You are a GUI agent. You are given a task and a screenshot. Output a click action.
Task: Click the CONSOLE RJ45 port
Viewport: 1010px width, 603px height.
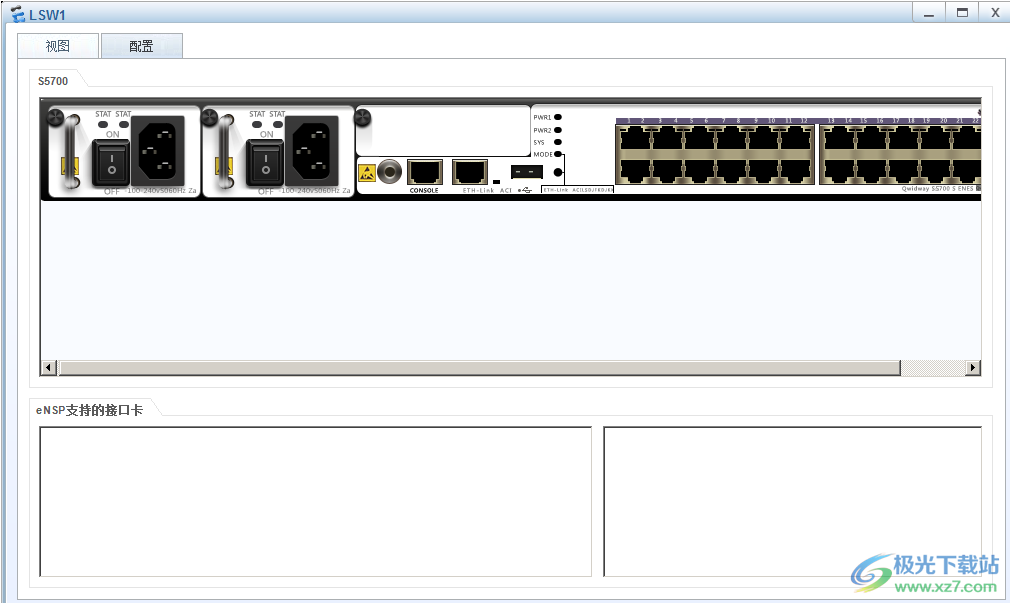tap(425, 172)
